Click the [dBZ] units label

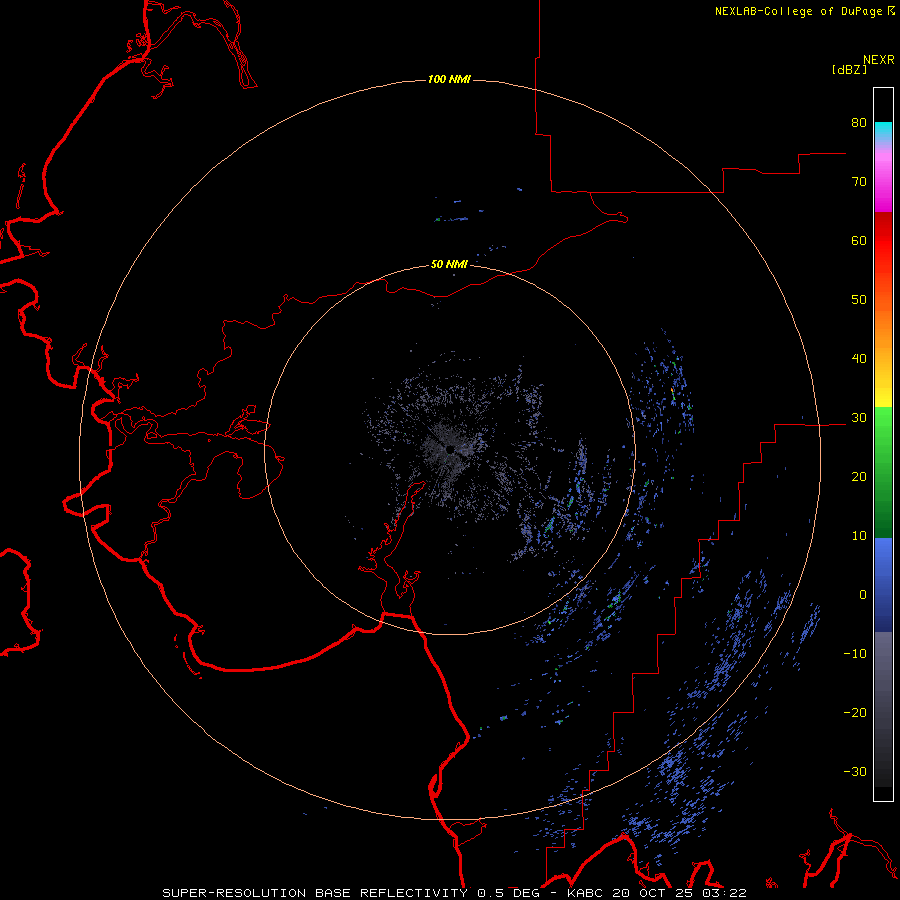849,69
